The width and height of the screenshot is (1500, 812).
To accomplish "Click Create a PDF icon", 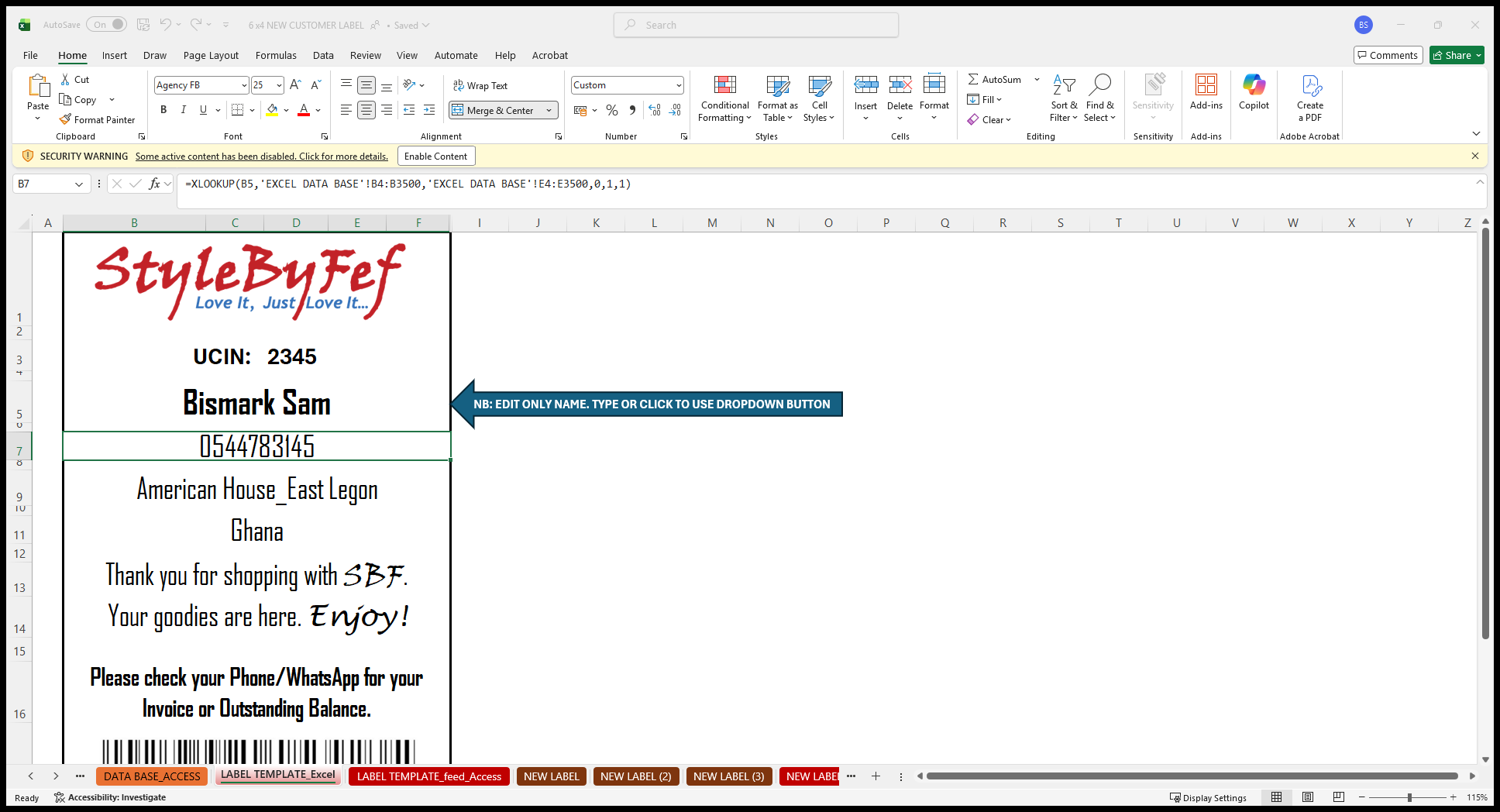I will pos(1309,98).
